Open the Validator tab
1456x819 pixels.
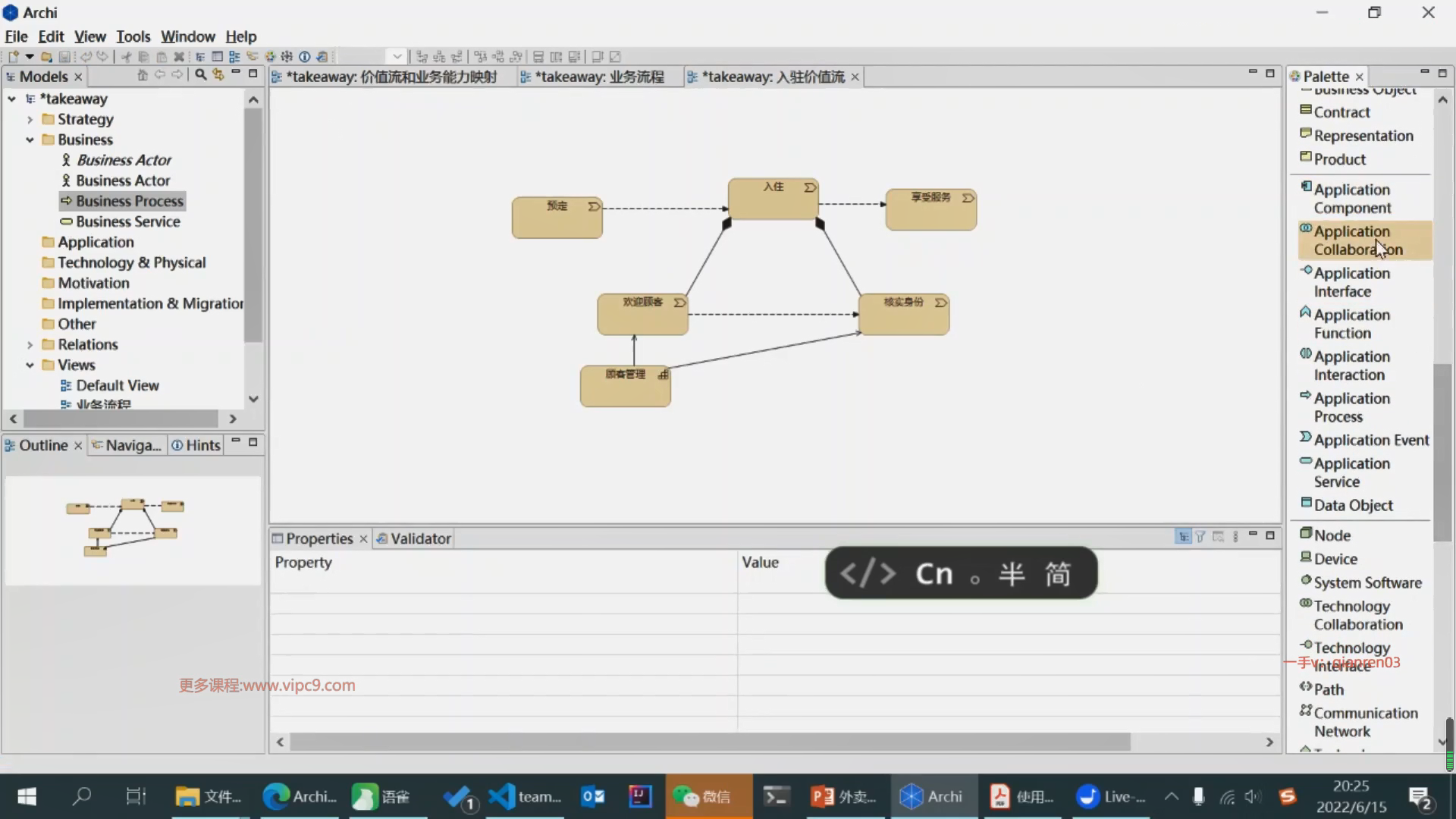[420, 538]
